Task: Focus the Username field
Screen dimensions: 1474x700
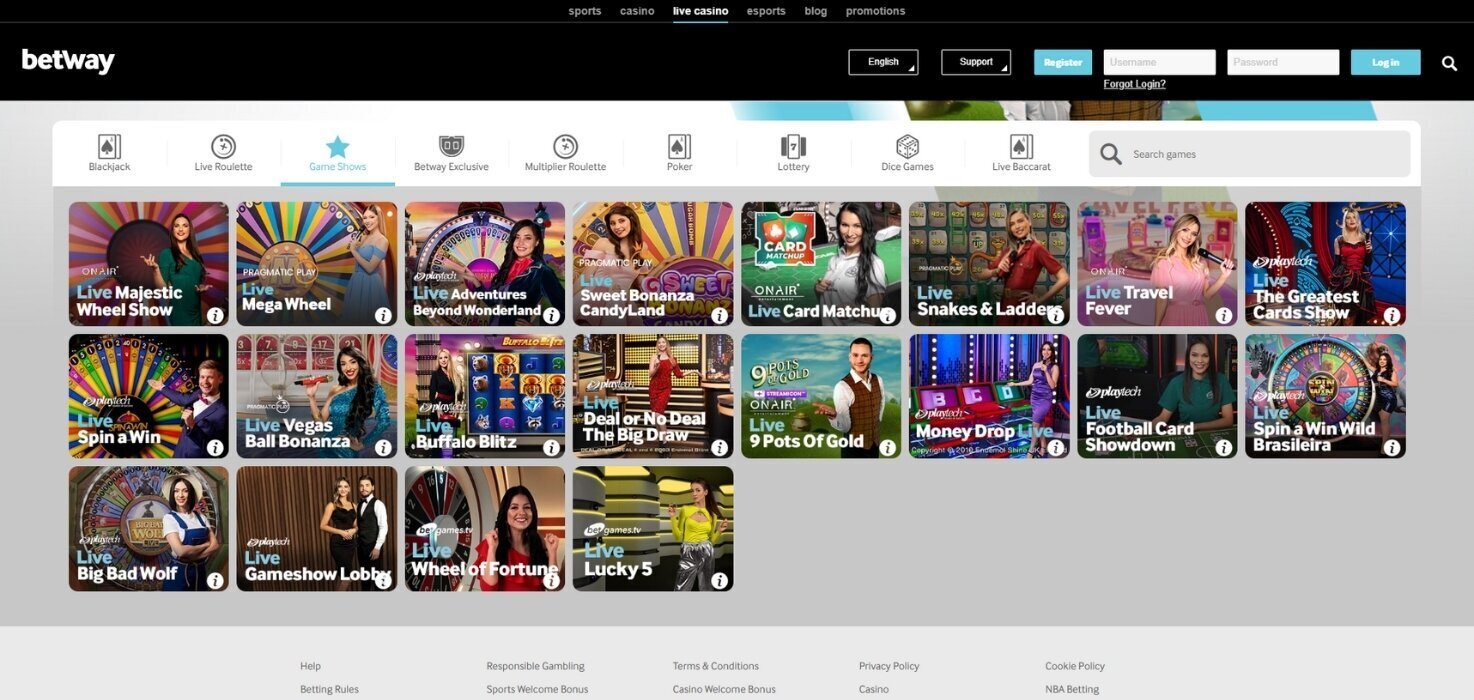Action: click(x=1160, y=62)
